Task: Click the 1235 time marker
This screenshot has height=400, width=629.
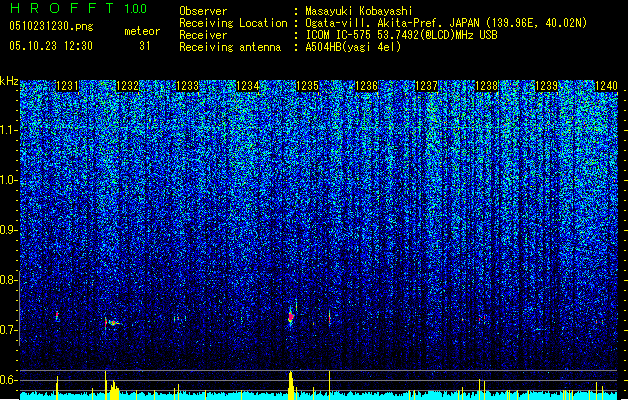Action: tap(307, 86)
